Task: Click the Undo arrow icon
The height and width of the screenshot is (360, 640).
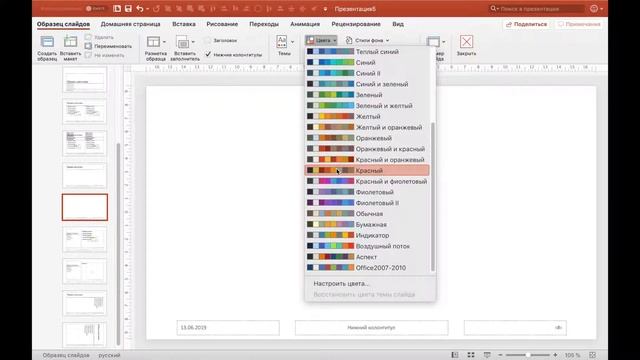Action: click(x=140, y=9)
